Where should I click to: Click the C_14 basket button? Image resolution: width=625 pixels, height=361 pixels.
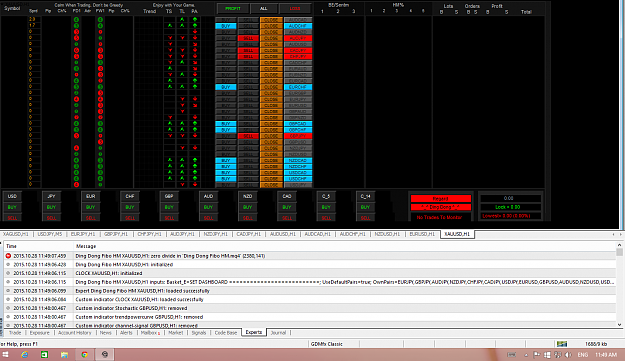tap(365, 196)
